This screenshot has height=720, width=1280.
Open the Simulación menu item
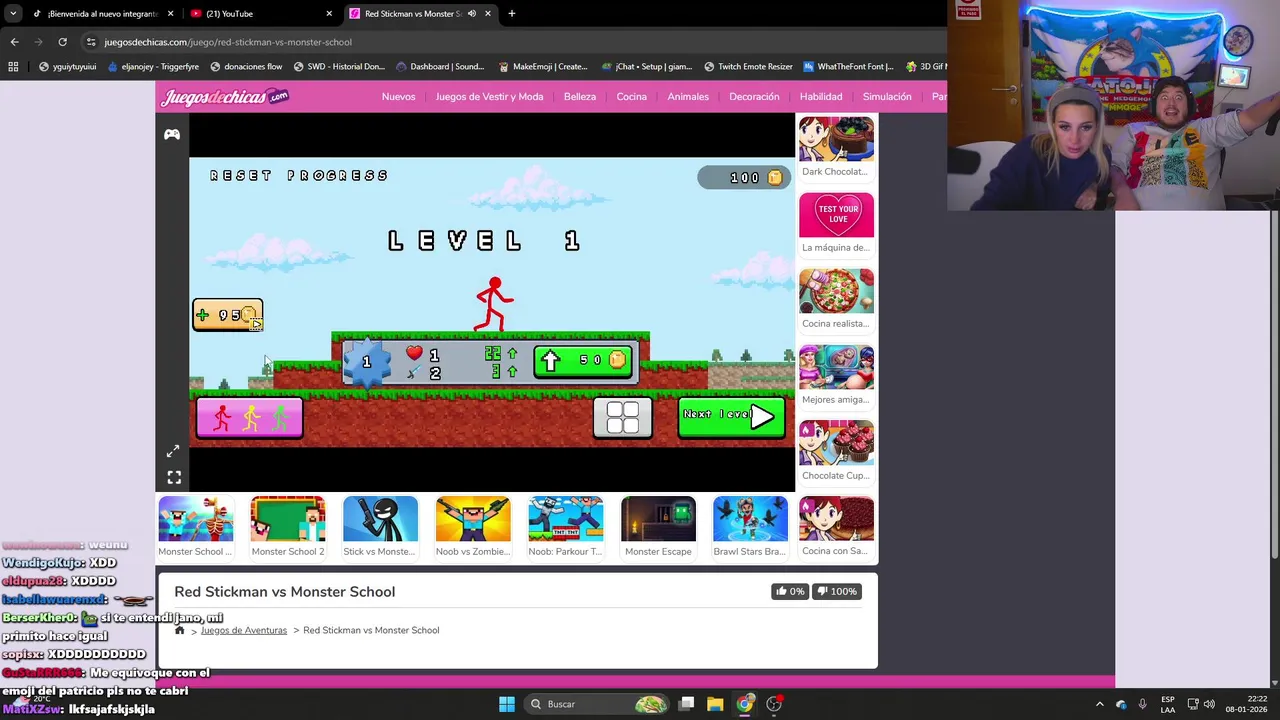[x=887, y=97]
